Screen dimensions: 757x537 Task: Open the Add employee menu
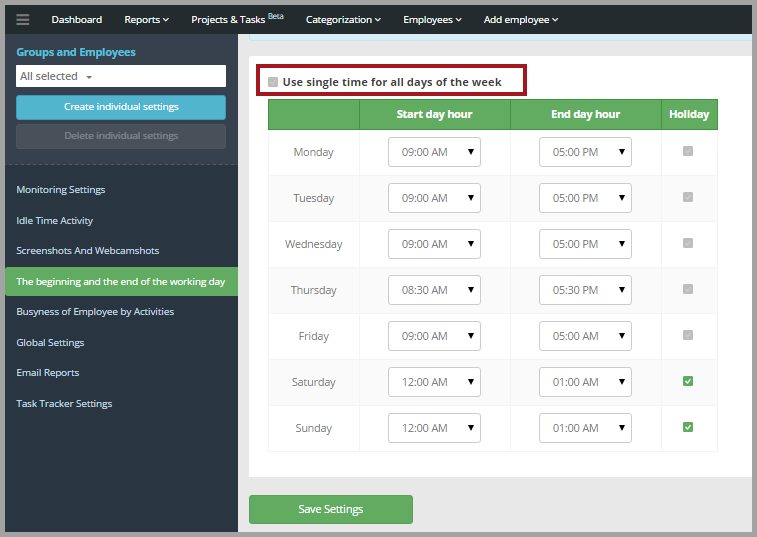pos(521,19)
